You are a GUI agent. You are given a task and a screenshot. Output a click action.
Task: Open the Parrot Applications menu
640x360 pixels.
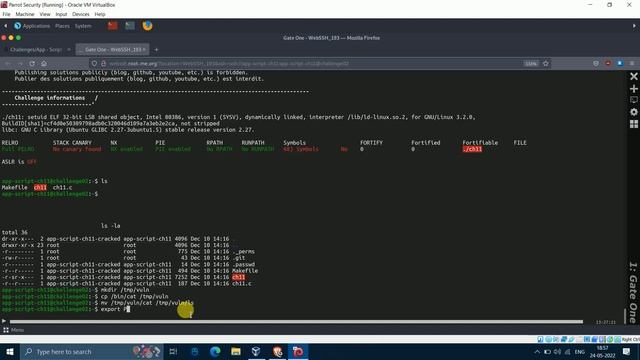(x=32, y=26)
